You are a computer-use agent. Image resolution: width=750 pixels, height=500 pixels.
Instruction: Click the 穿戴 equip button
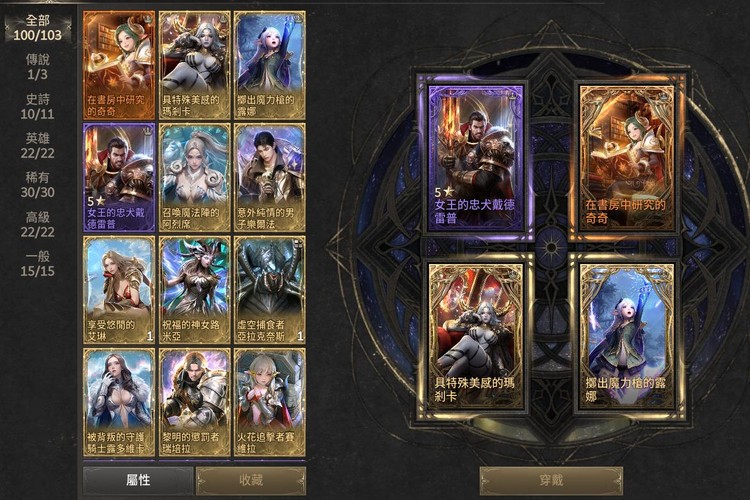(x=551, y=480)
